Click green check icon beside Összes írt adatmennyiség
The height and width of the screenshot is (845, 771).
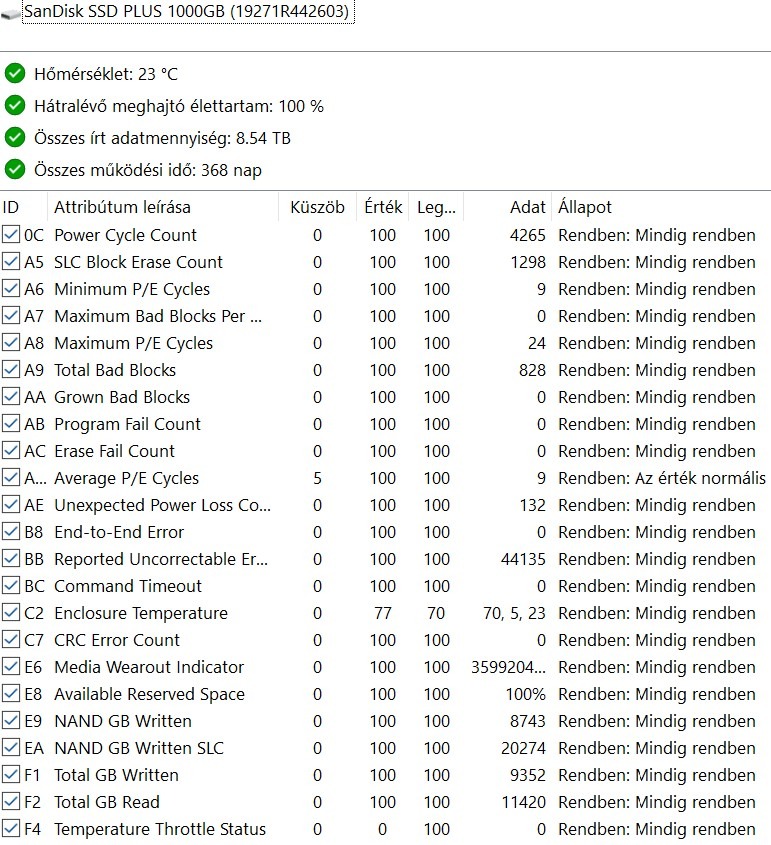pyautogui.click(x=15, y=137)
